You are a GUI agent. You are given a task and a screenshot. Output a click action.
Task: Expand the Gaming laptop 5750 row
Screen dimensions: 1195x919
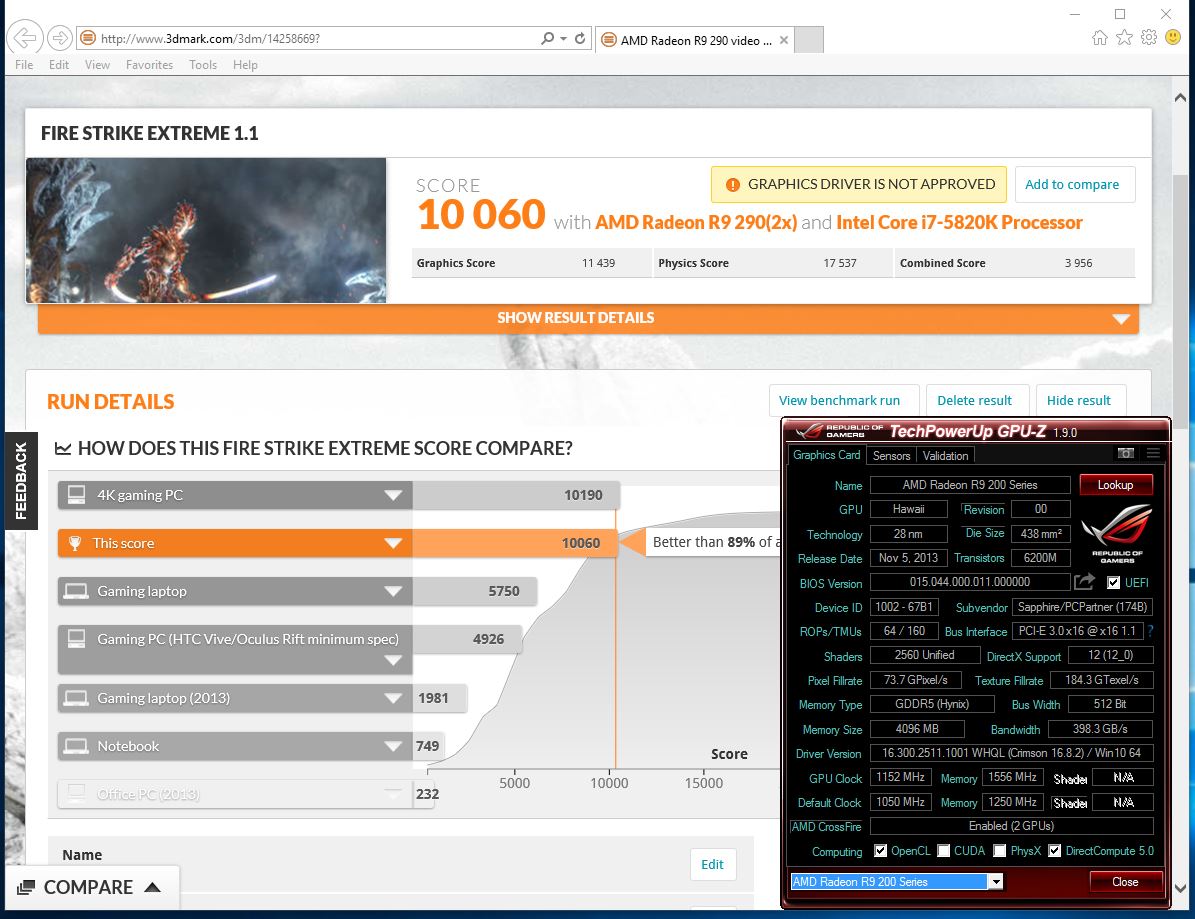coord(393,591)
